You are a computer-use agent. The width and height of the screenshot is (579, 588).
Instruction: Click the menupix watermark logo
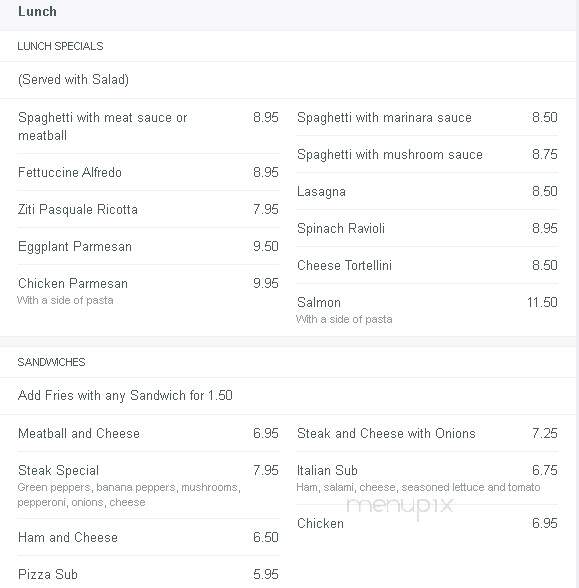pos(400,507)
